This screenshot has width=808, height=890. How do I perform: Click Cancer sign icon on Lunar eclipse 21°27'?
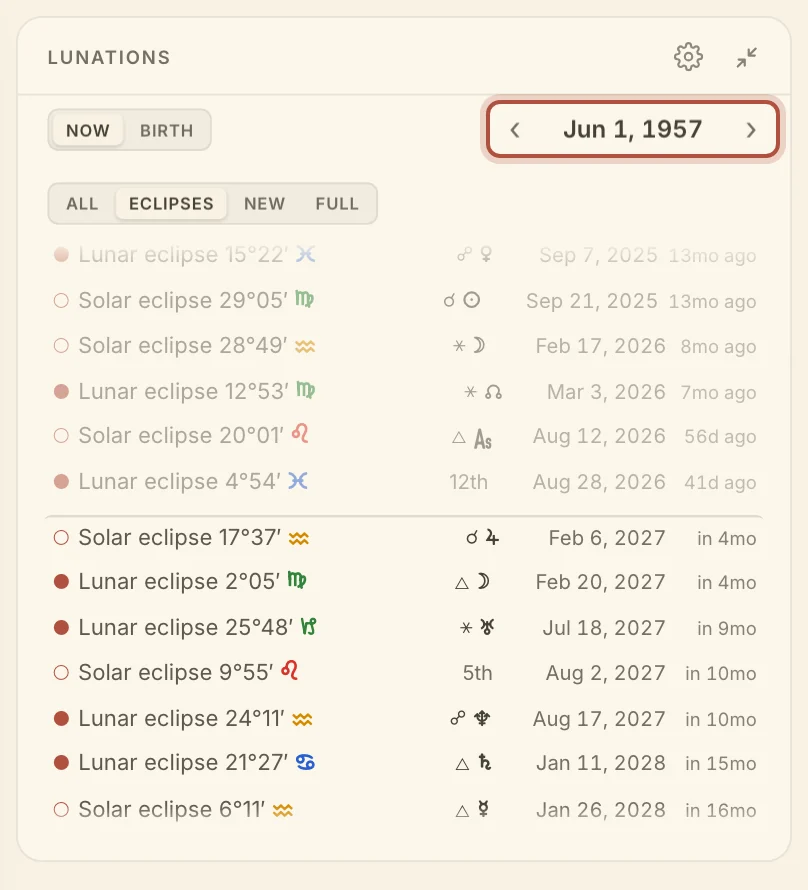305,762
